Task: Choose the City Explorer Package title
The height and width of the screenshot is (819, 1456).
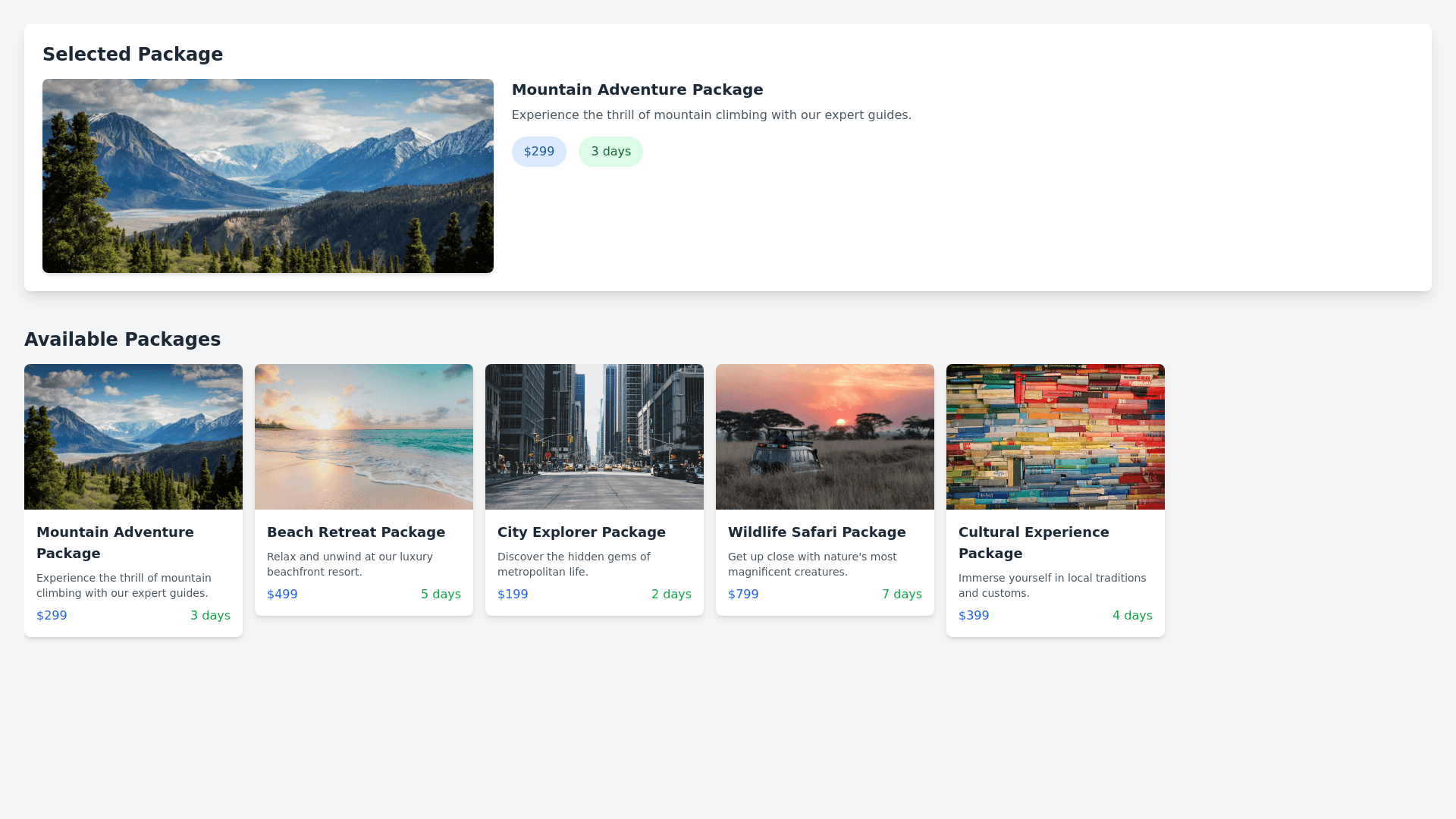Action: click(x=581, y=532)
